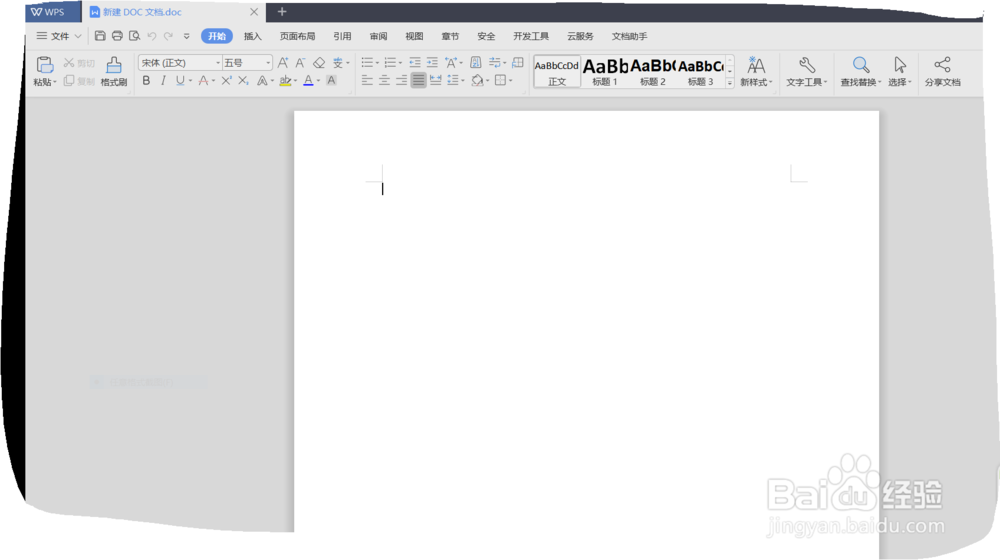Switch to the 视图 ribbon tab
The height and width of the screenshot is (560, 1000).
click(x=414, y=36)
